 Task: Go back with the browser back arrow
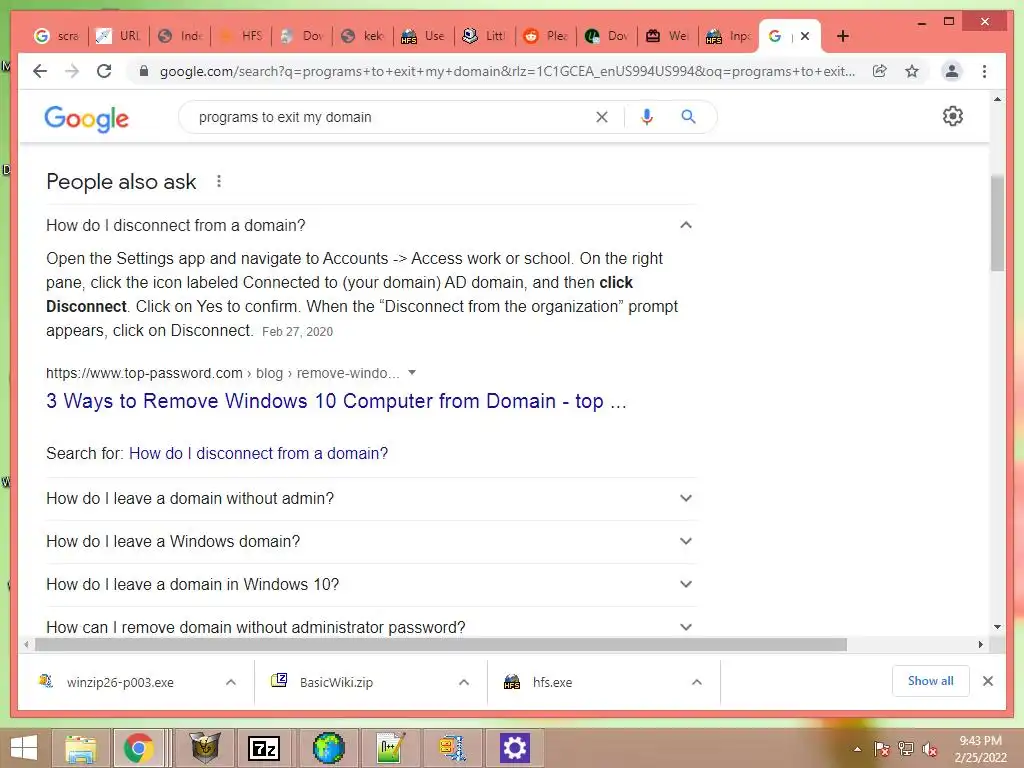(40, 71)
